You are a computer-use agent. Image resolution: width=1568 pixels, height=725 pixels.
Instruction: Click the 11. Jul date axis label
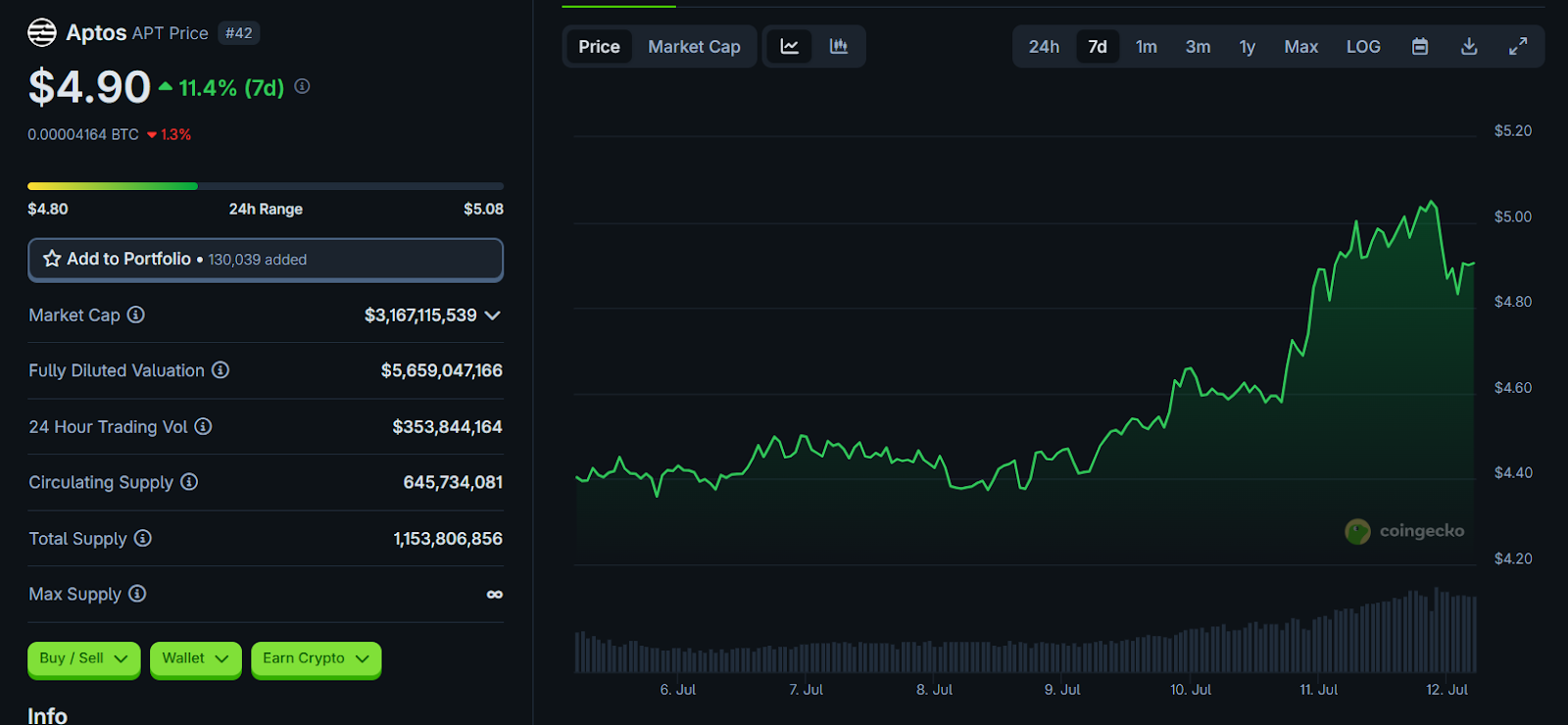pyautogui.click(x=1318, y=690)
